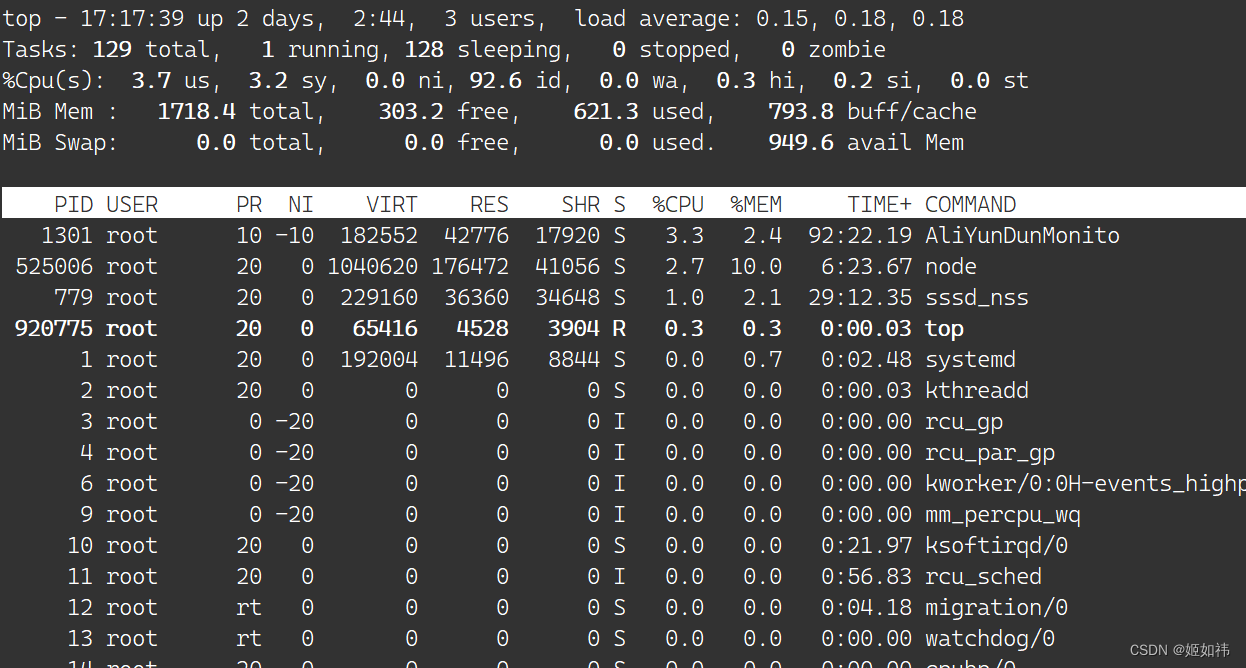Select the kthreadd process name
This screenshot has width=1246, height=668.
pyautogui.click(x=977, y=391)
